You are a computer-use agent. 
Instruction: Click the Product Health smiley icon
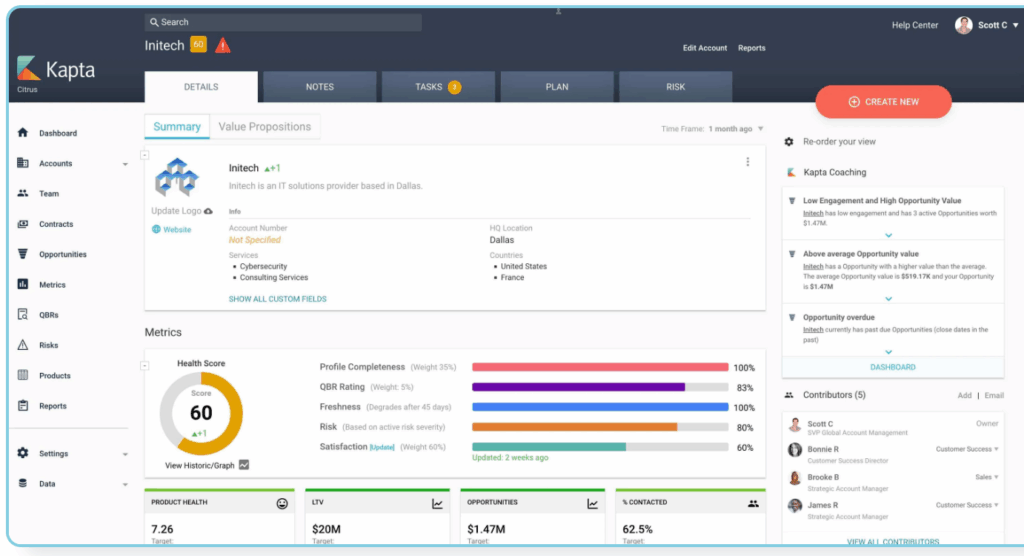click(x=282, y=503)
